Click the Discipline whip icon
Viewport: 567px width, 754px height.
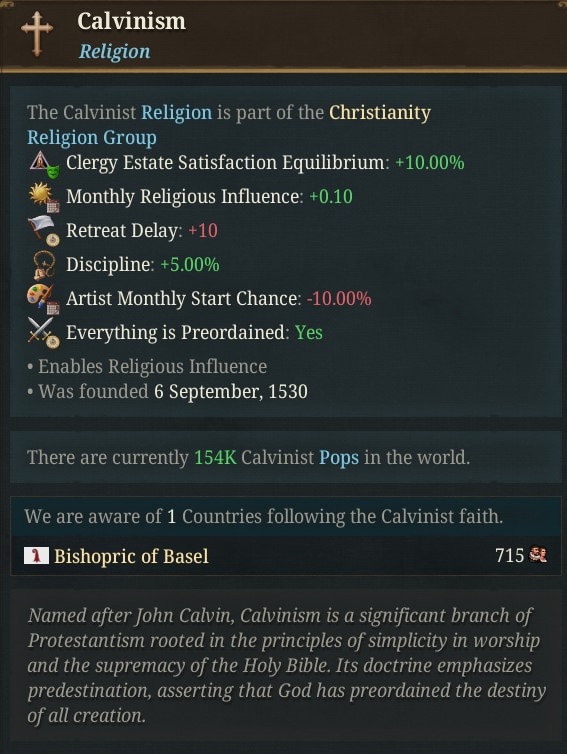(x=44, y=265)
